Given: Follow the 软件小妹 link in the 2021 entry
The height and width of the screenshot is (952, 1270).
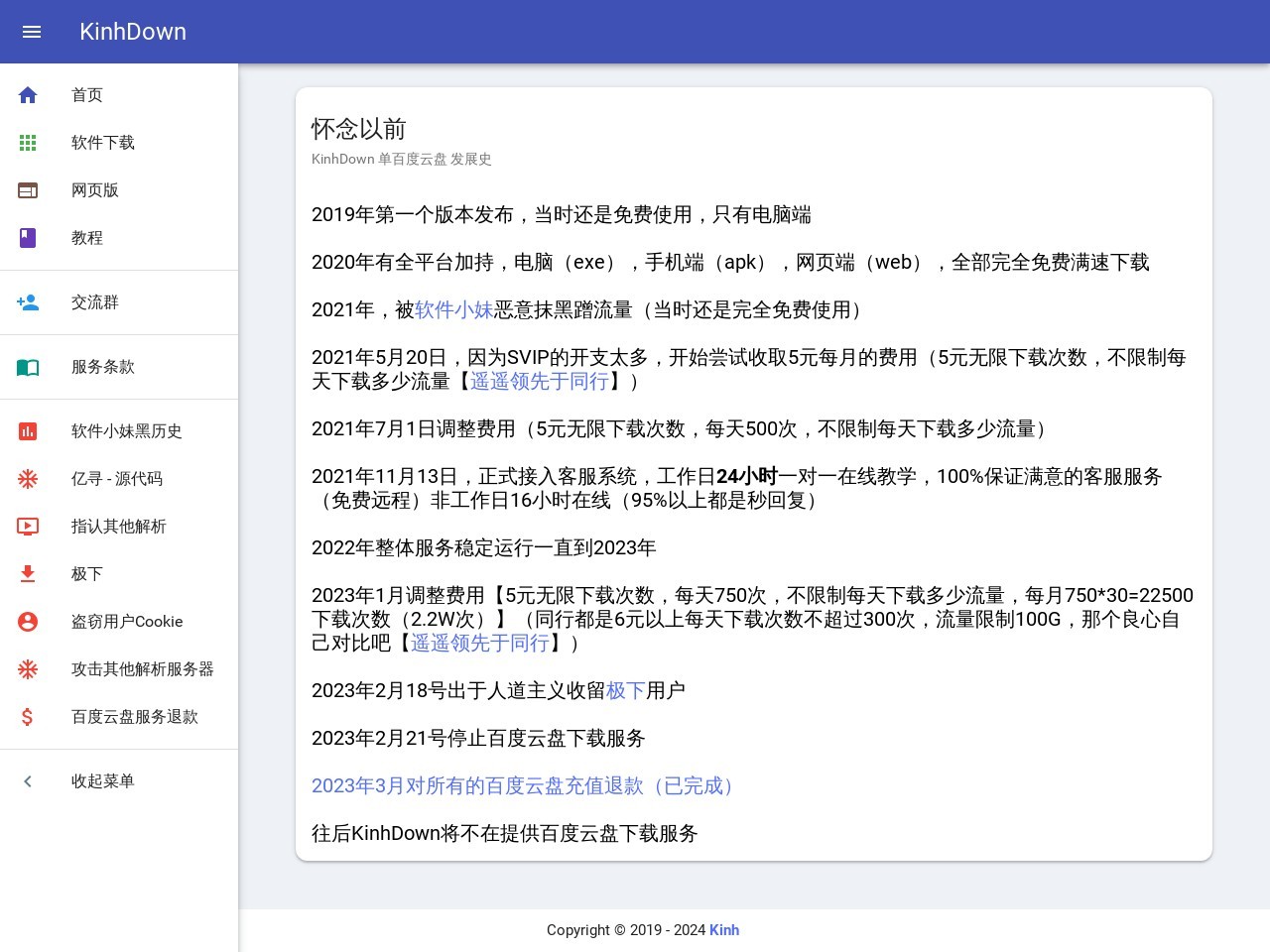Looking at the screenshot, I should pyautogui.click(x=453, y=310).
